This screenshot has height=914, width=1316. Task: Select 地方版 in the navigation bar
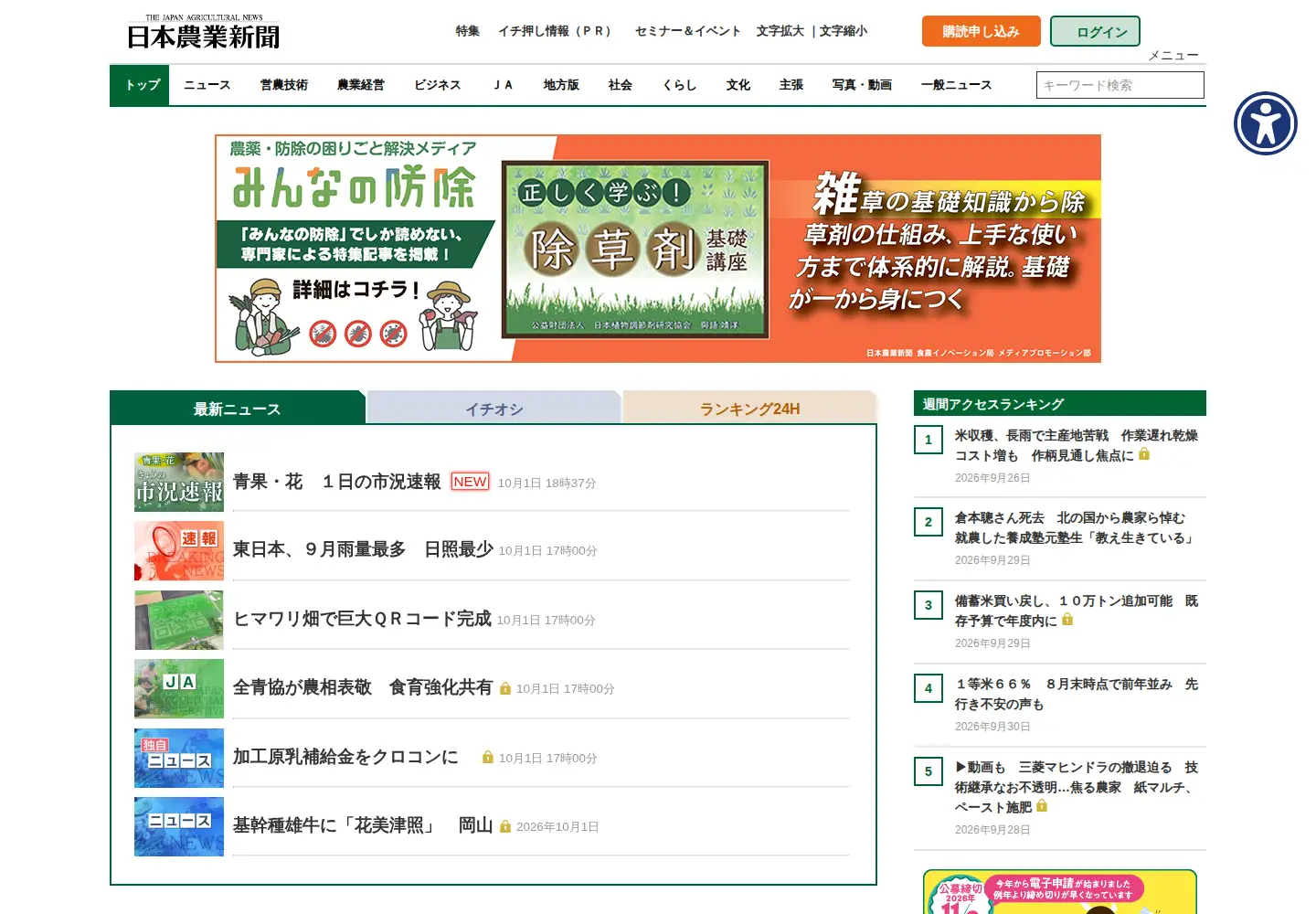(x=561, y=85)
